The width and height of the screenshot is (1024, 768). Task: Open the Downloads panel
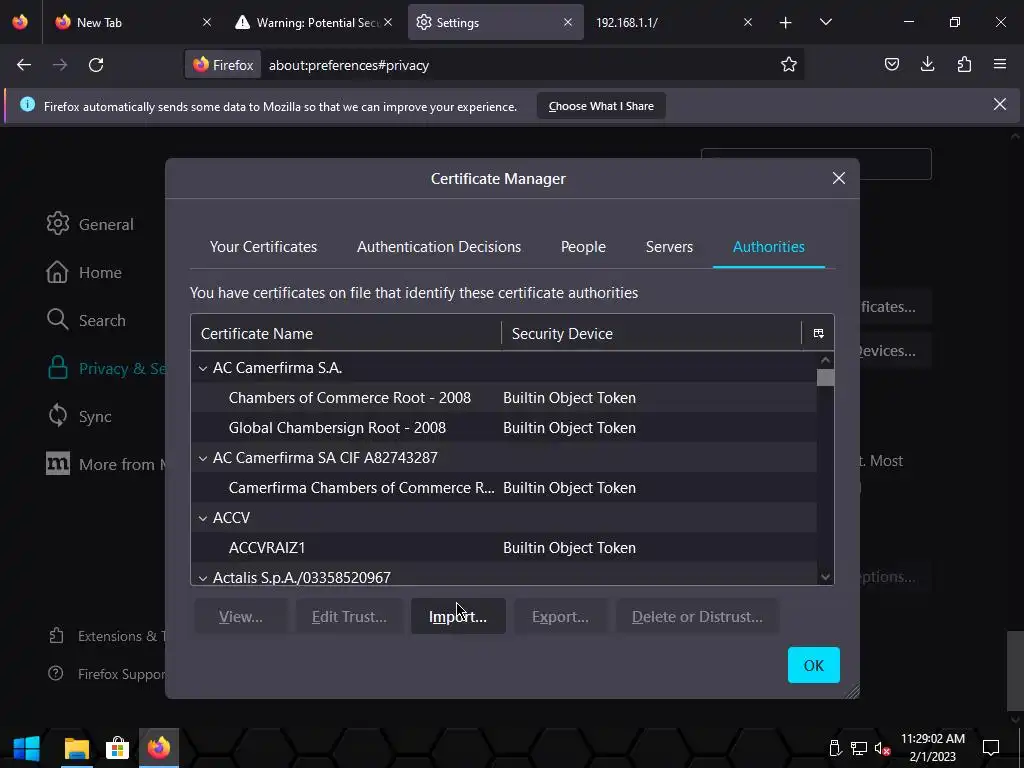[927, 64]
